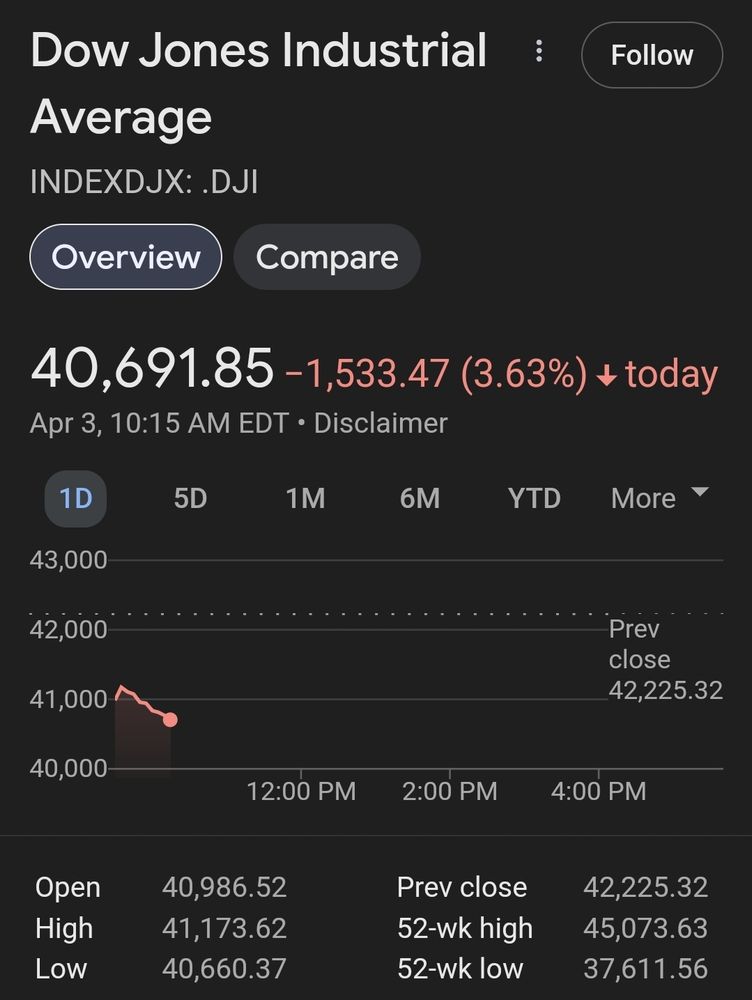Click the 12:00 PM chart axis label
The image size is (752, 1000).
[x=301, y=791]
